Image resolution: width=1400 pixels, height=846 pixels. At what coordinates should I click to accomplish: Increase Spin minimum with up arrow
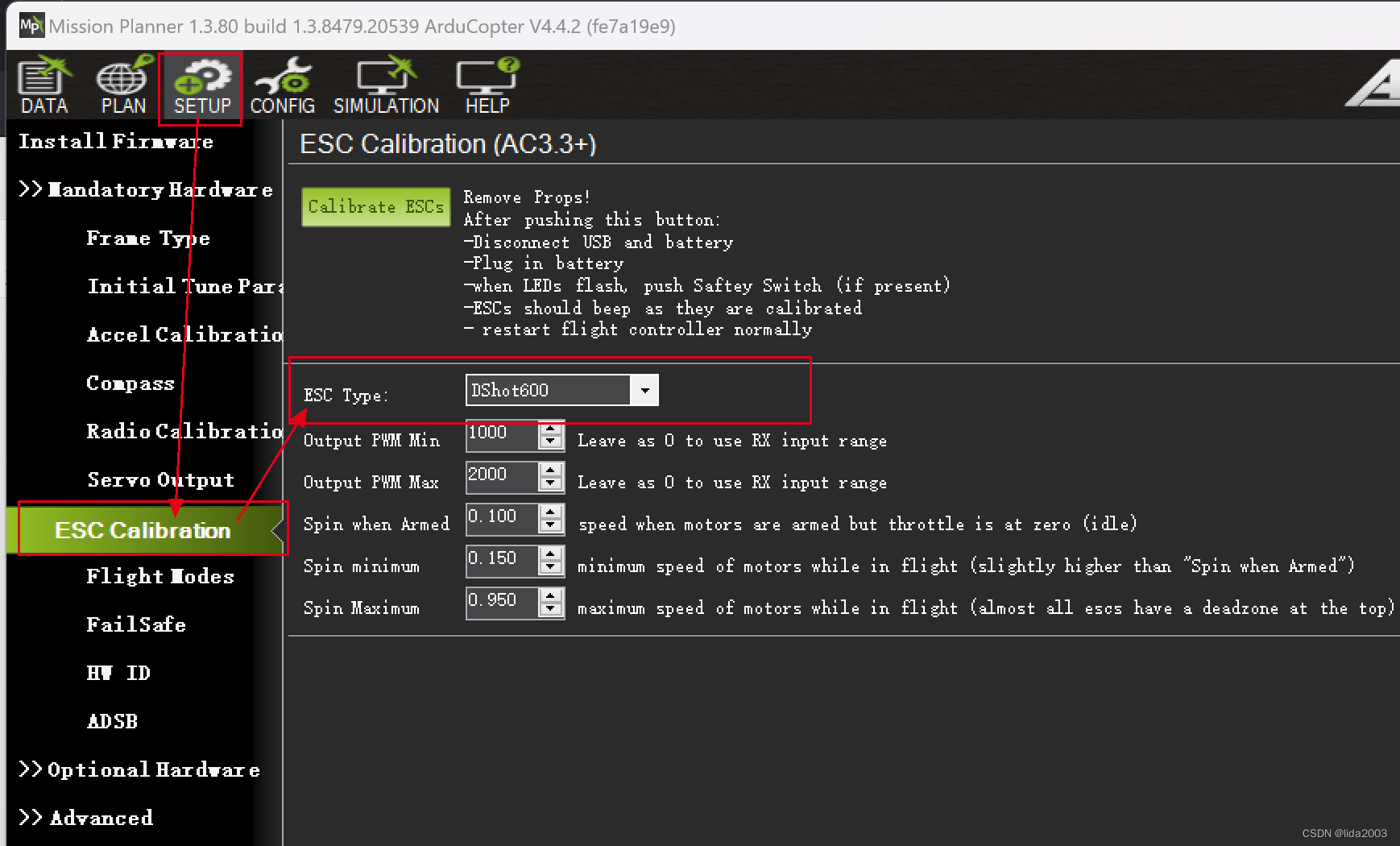[551, 554]
